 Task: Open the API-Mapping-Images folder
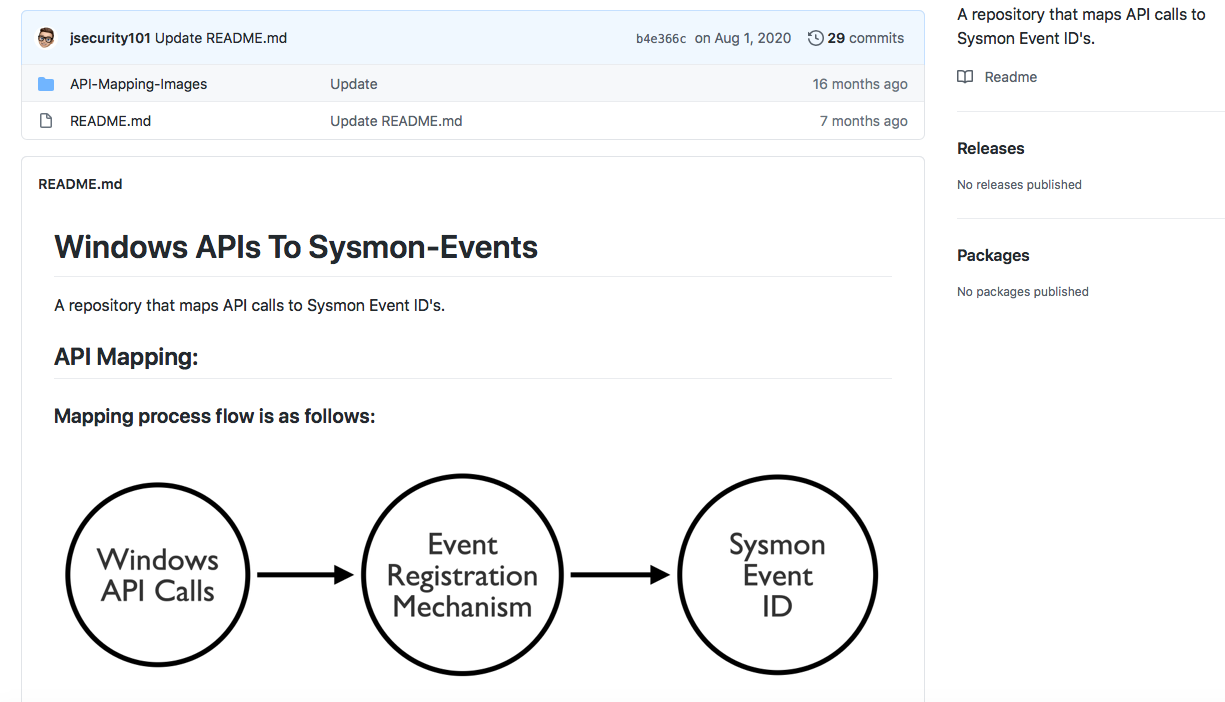[138, 84]
